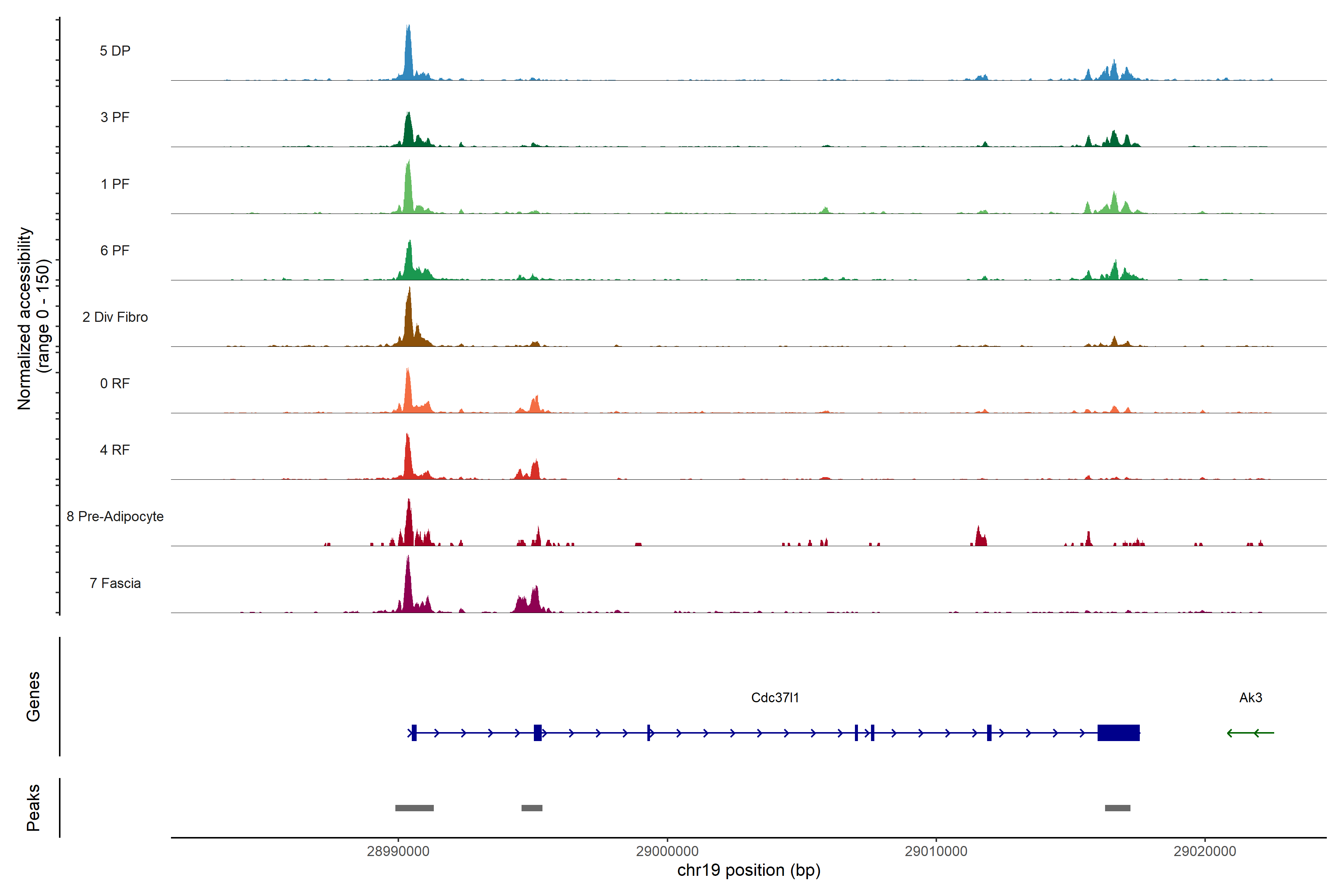Click the leftmost gray peak bar
Image resolution: width=1344 pixels, height=896 pixels.
[414, 808]
